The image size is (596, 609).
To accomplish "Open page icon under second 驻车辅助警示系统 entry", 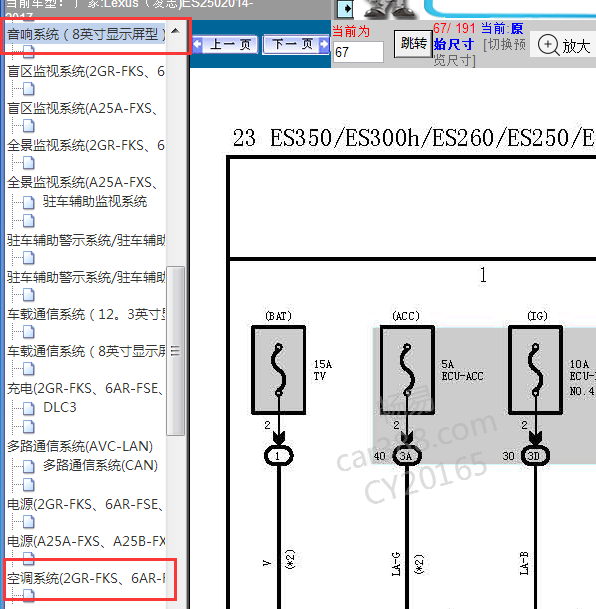I will coord(28,295).
